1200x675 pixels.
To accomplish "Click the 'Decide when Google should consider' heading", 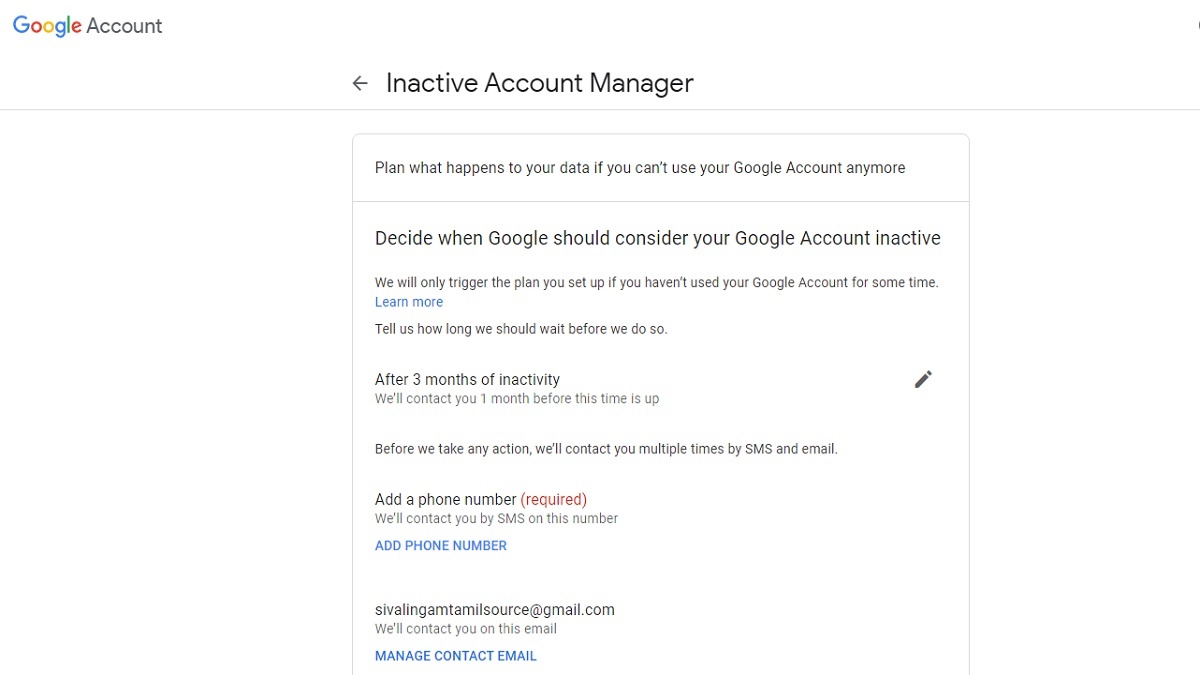I will coord(657,238).
